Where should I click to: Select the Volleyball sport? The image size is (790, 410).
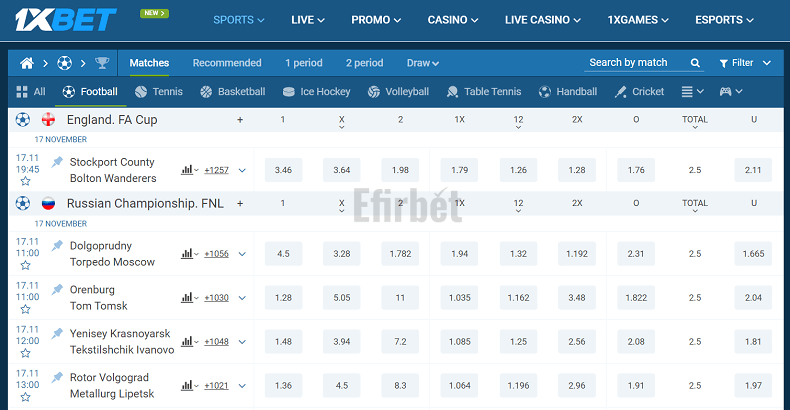click(x=398, y=92)
